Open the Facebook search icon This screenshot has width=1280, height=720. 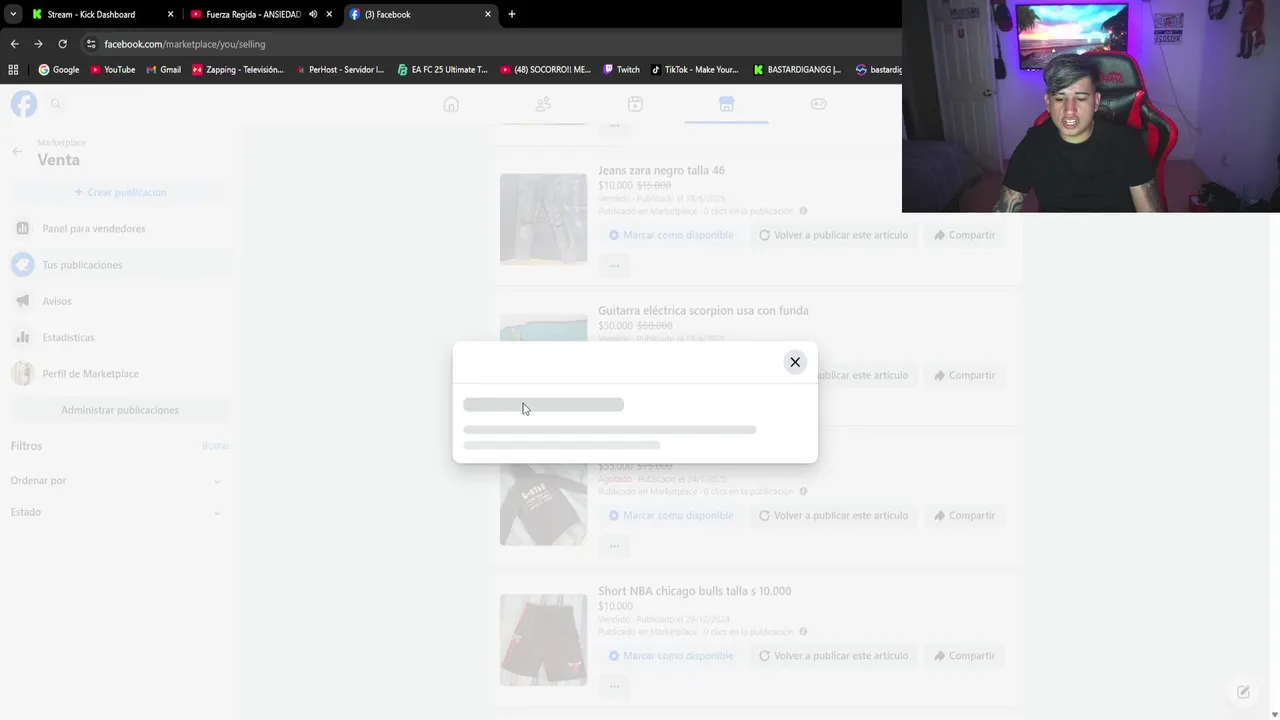tap(56, 103)
